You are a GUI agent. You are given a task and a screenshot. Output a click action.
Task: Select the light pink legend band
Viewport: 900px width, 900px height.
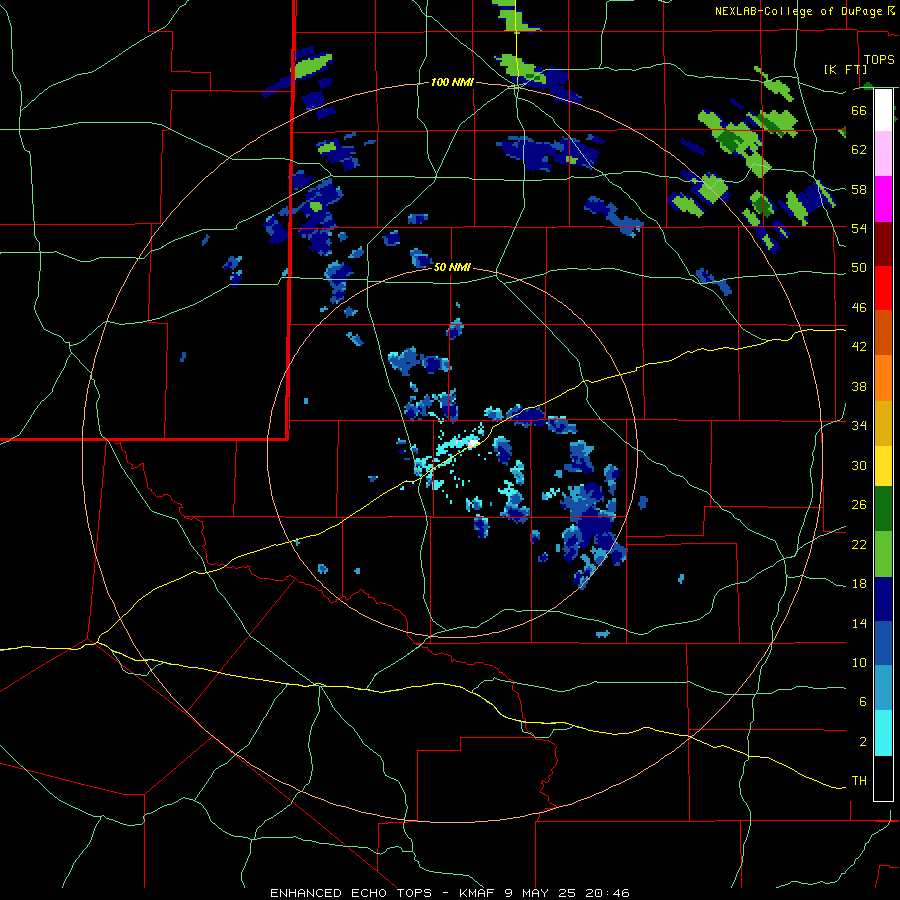click(883, 153)
